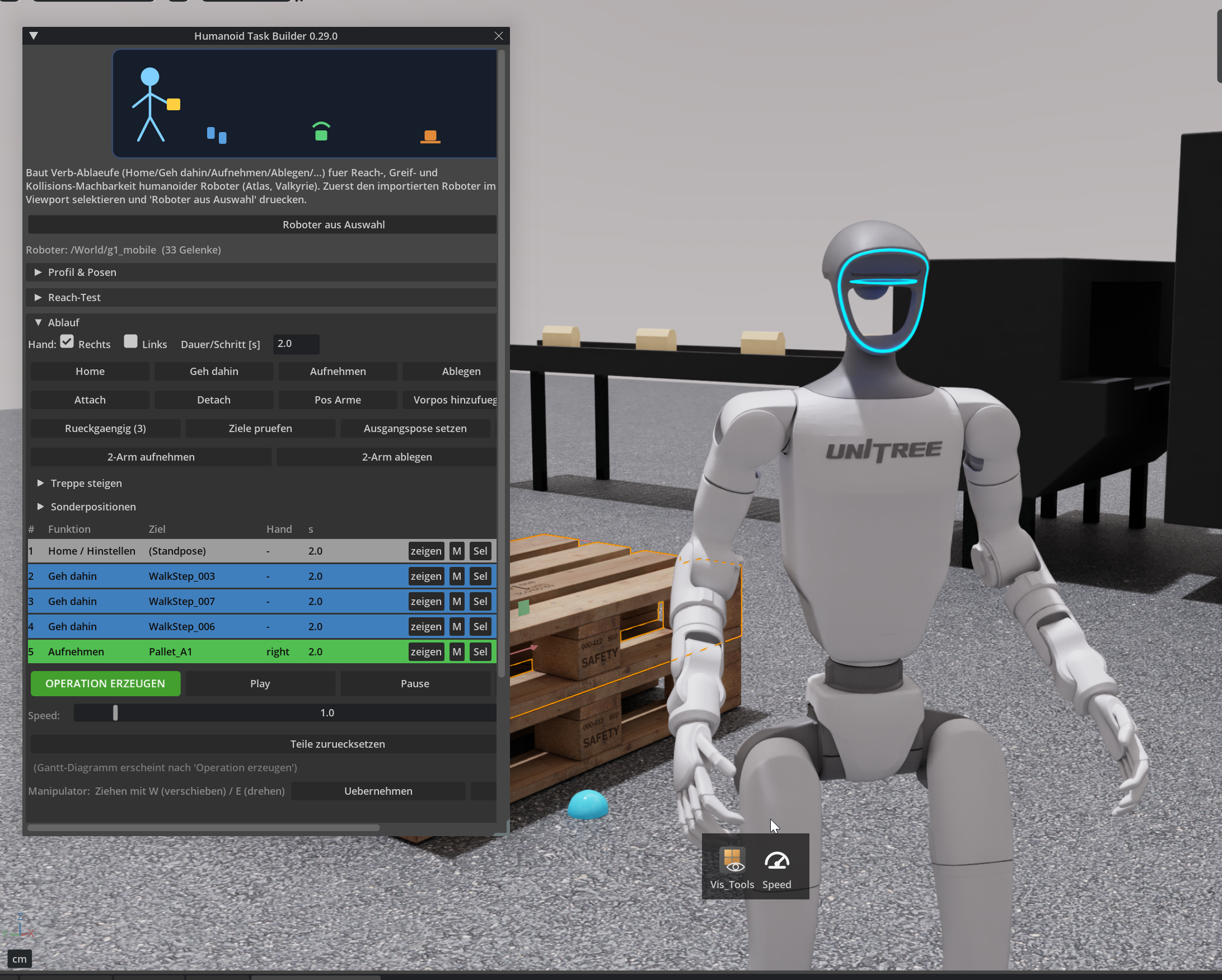The height and width of the screenshot is (980, 1222).
Task: Click the vertical scrollbar of the panel
Action: 501,363
